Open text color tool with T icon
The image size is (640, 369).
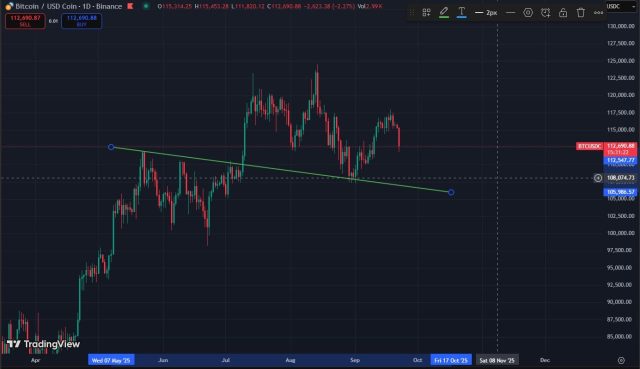[x=462, y=12]
